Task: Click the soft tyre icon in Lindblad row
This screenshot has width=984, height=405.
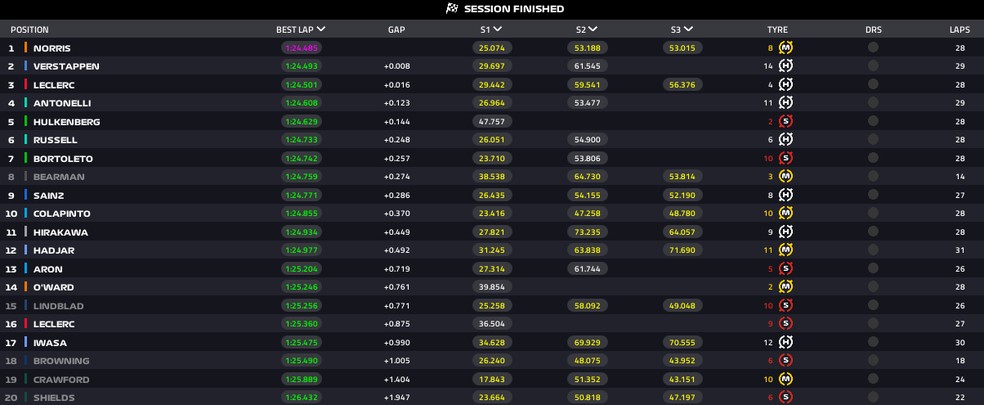Action: (786, 305)
